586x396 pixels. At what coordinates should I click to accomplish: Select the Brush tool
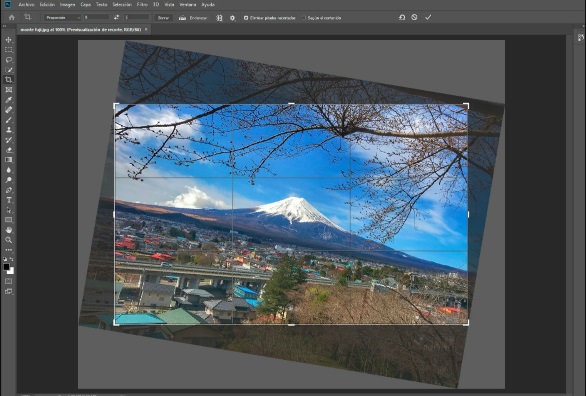9,120
